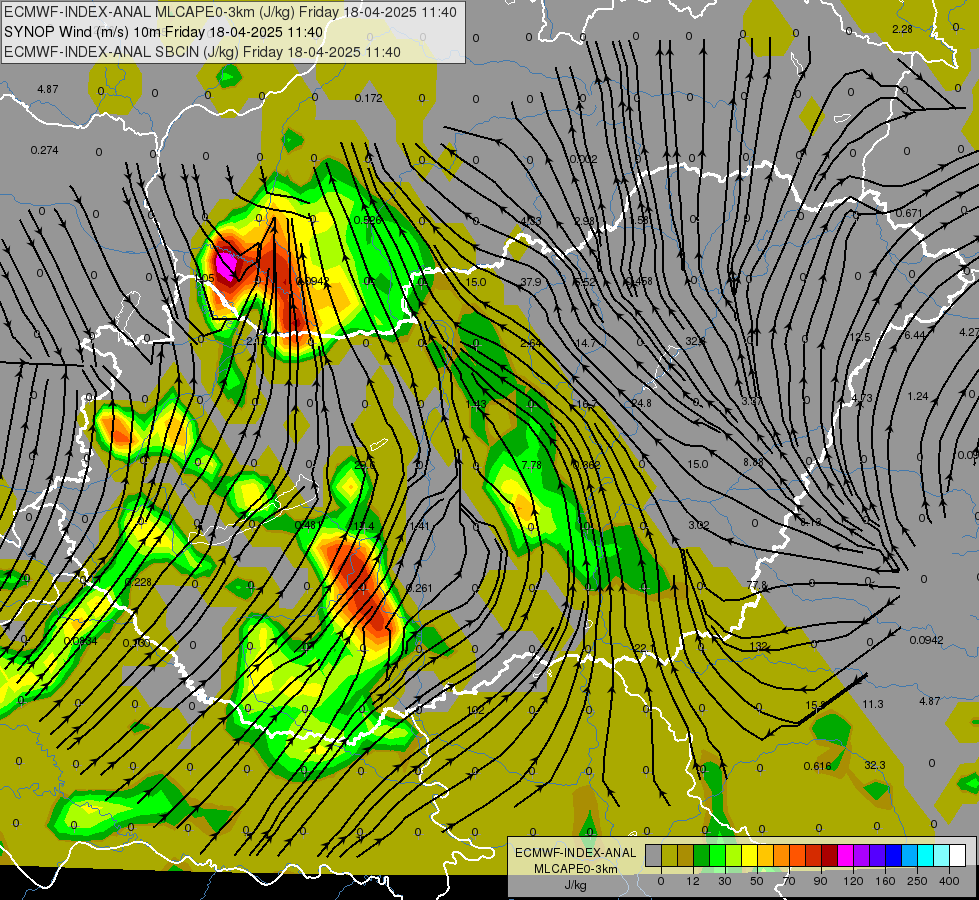Click the magenta swatch in the legend

pos(846,855)
